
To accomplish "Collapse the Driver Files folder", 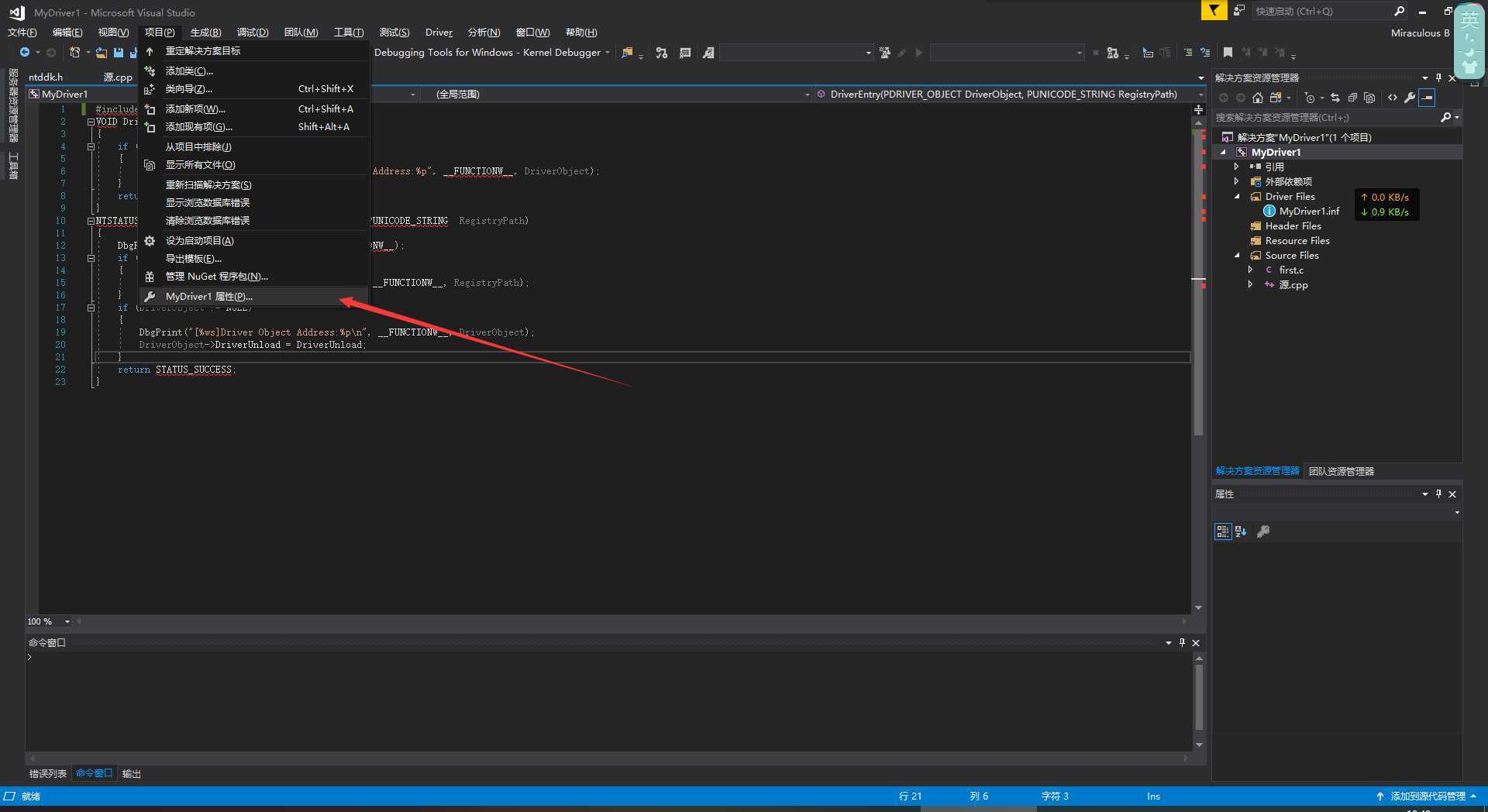I will 1237,197.
